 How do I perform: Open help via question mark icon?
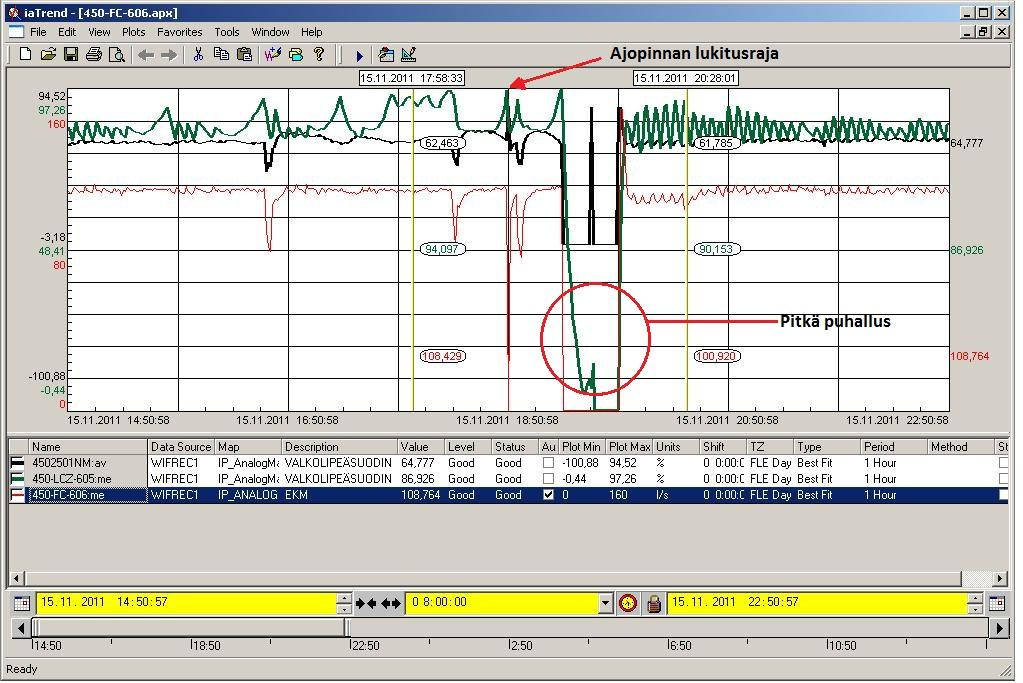tap(319, 54)
